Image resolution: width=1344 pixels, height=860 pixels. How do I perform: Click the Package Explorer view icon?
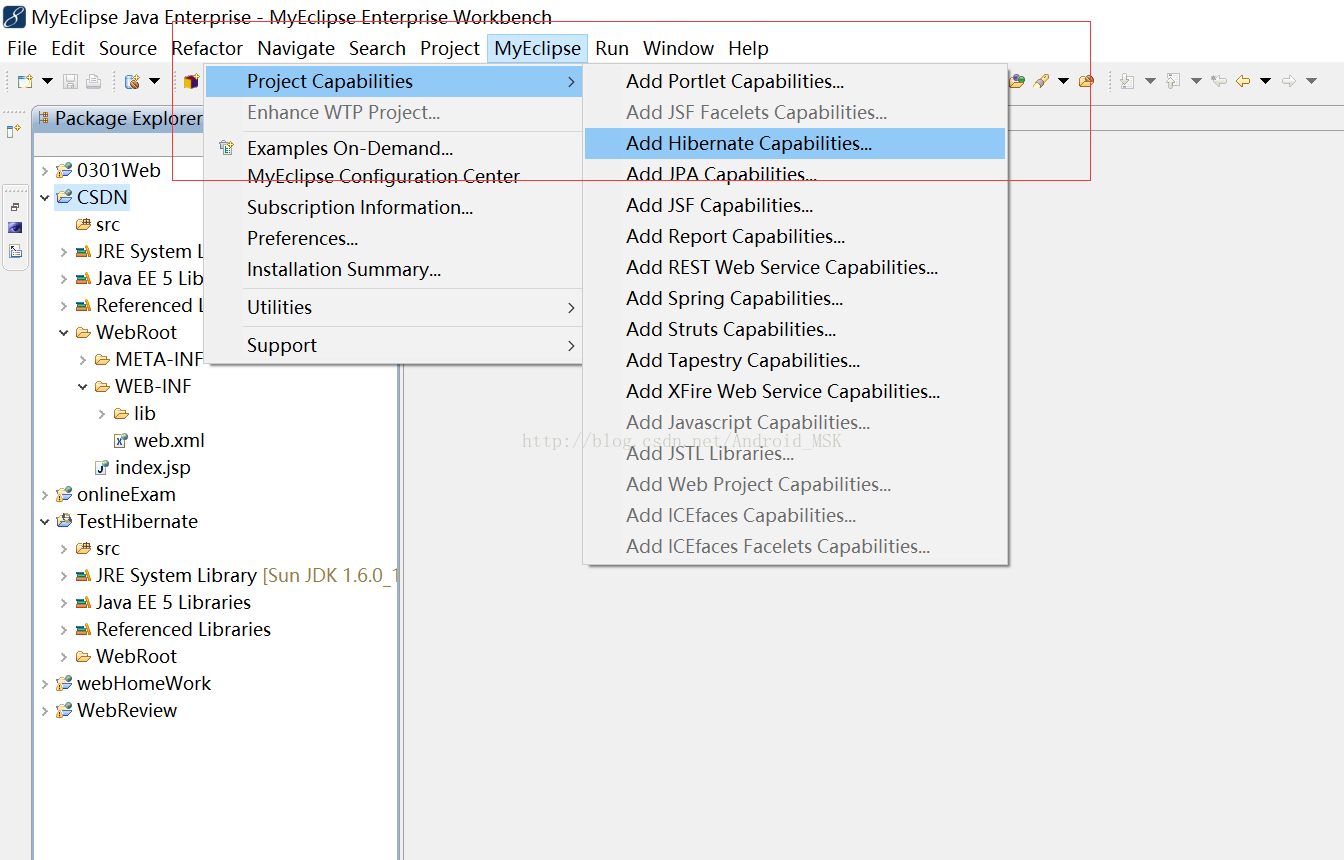pos(44,119)
